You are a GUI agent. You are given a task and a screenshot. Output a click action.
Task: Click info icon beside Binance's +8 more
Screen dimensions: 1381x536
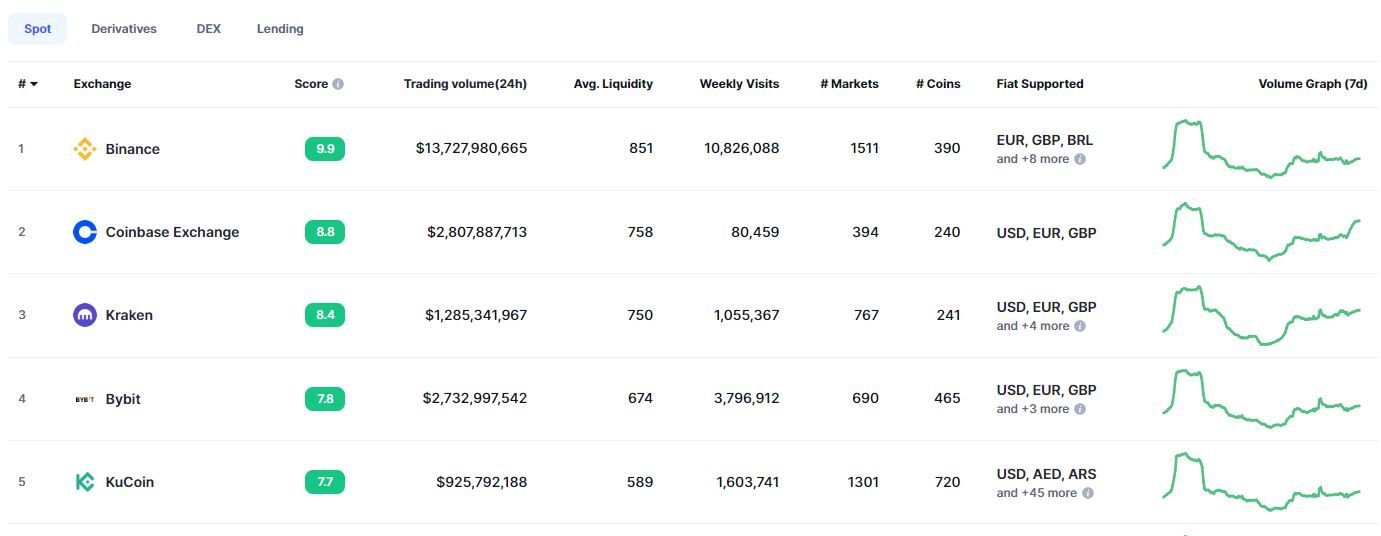click(x=1080, y=159)
